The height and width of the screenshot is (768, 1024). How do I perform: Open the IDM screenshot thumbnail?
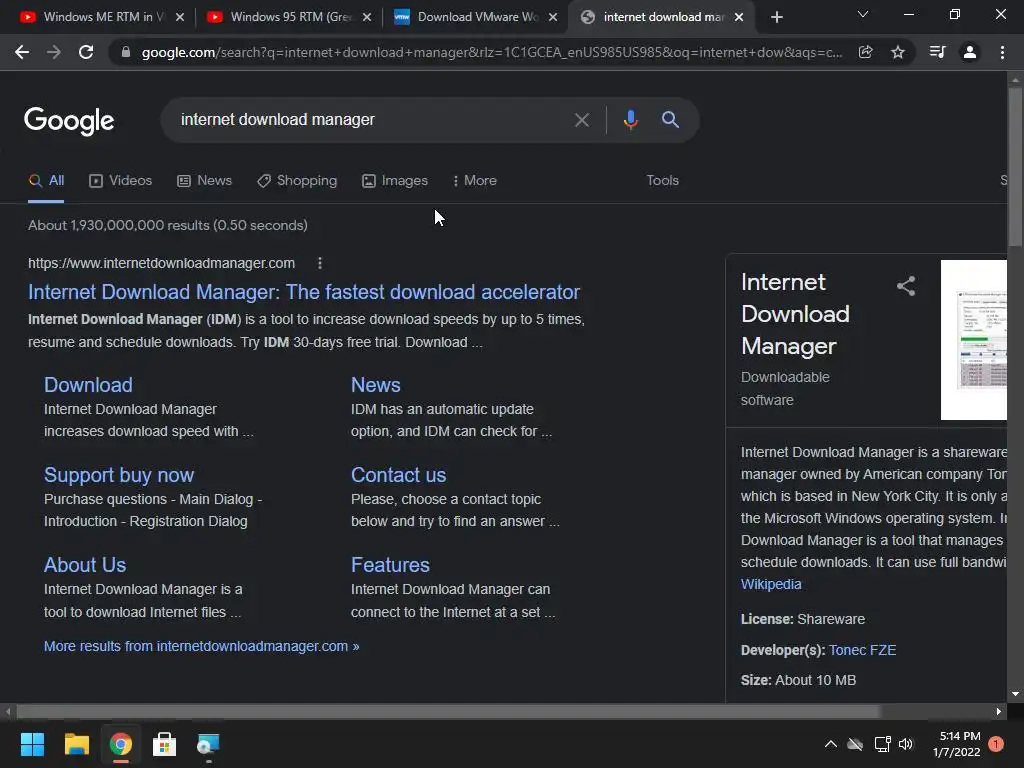974,340
